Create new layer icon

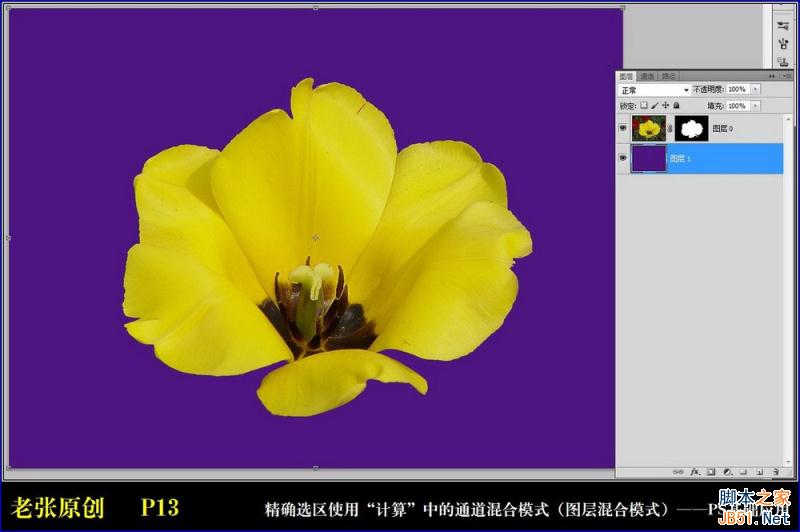pos(759,472)
